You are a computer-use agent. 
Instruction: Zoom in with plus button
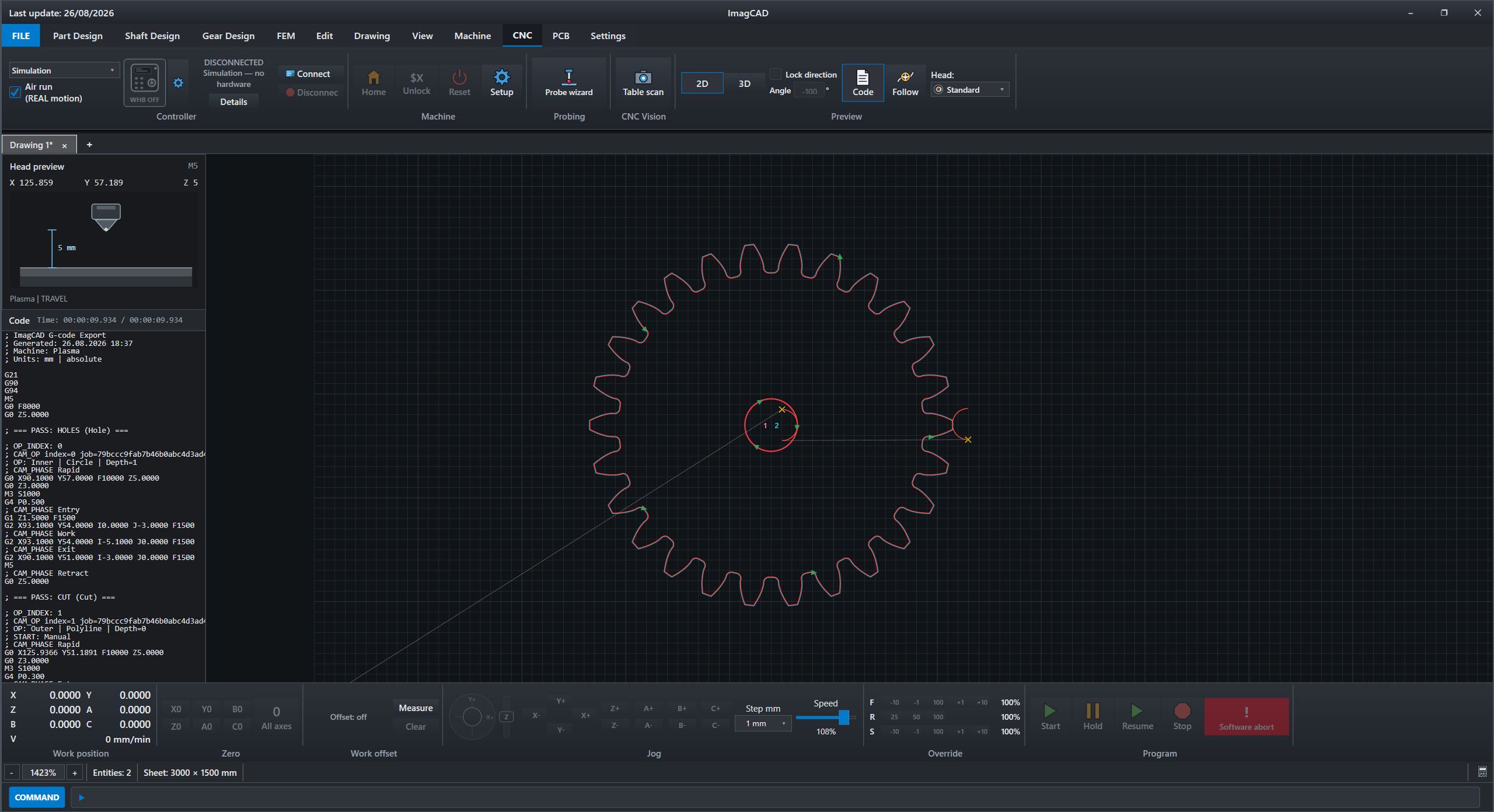tap(75, 772)
